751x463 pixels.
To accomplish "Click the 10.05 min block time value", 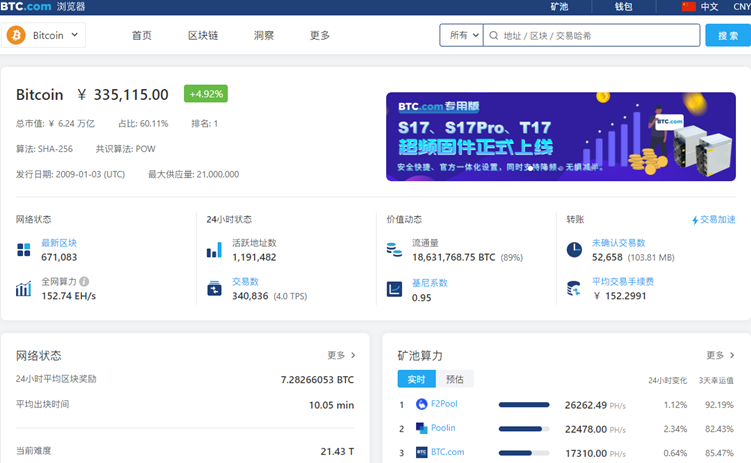I will pyautogui.click(x=331, y=405).
